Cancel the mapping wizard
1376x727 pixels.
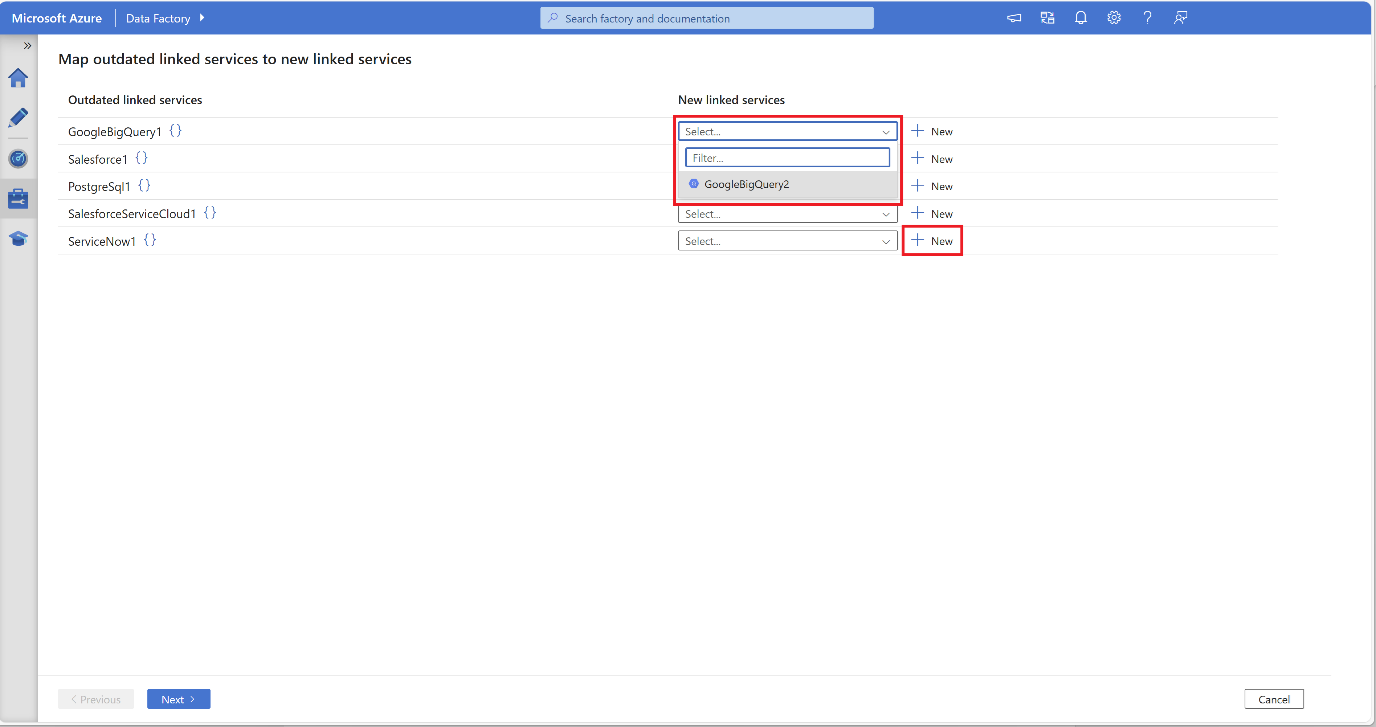(x=1274, y=699)
